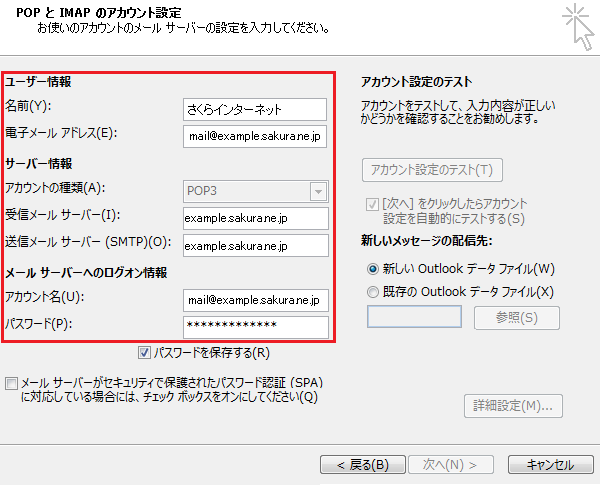Click the 次へ(N) next button

click(451, 465)
